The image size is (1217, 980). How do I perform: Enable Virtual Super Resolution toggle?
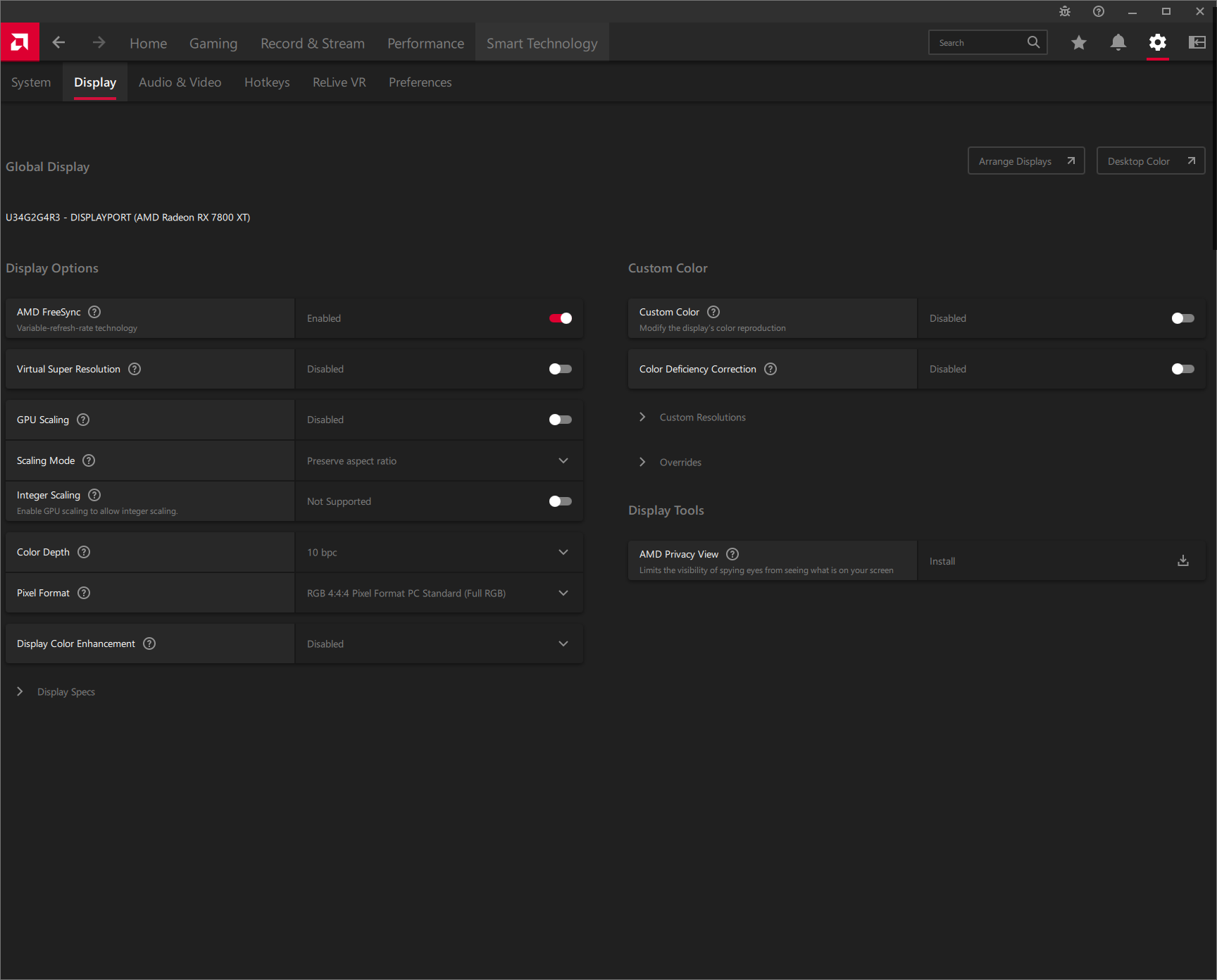click(561, 369)
